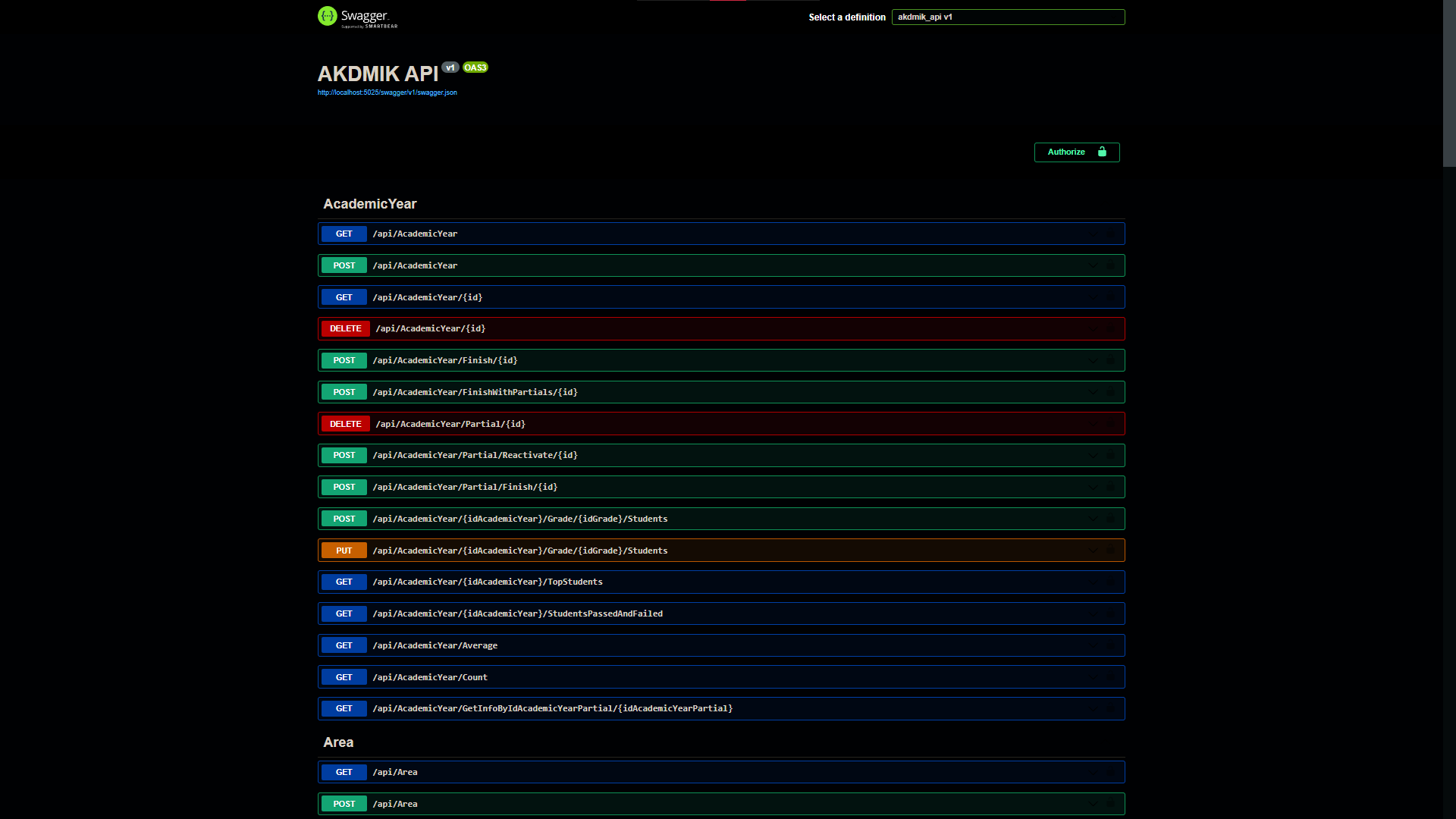This screenshot has width=1456, height=819.
Task: Expand chevron on PUT Grade Students row
Action: pos(1093,551)
